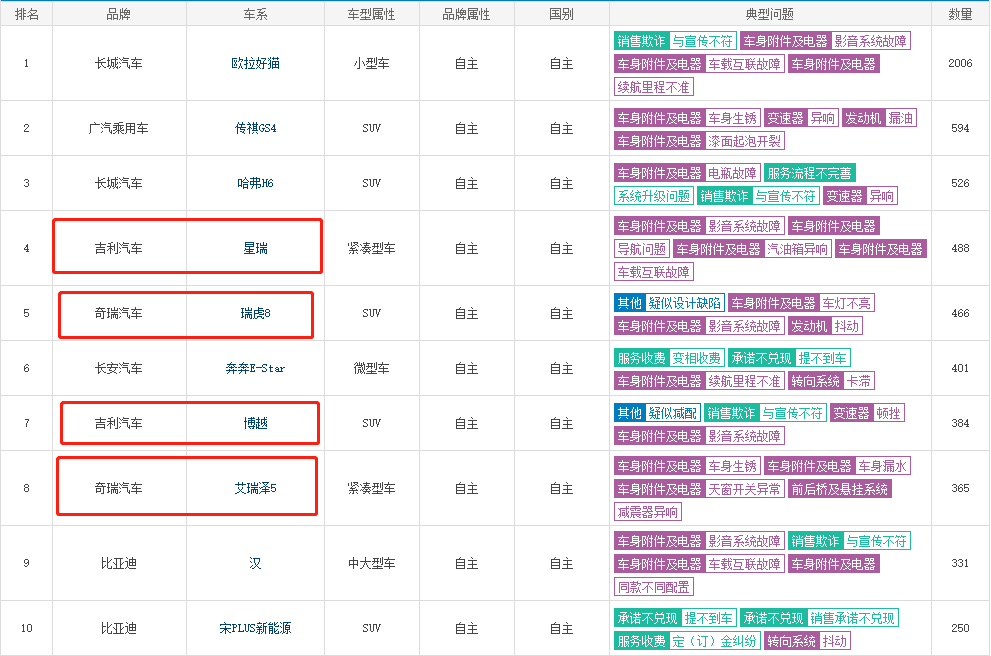Click the 国别 column header

561,14
